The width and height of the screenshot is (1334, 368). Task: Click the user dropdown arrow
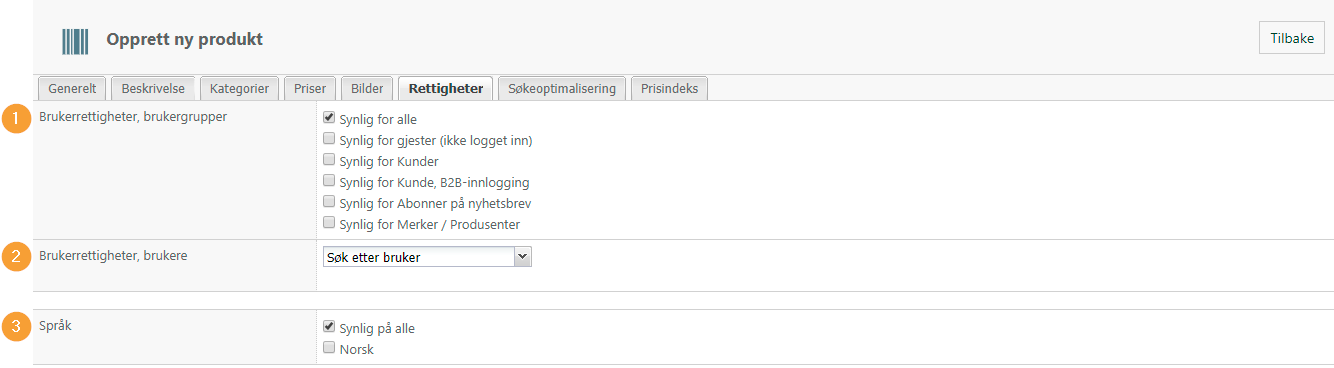[522, 257]
